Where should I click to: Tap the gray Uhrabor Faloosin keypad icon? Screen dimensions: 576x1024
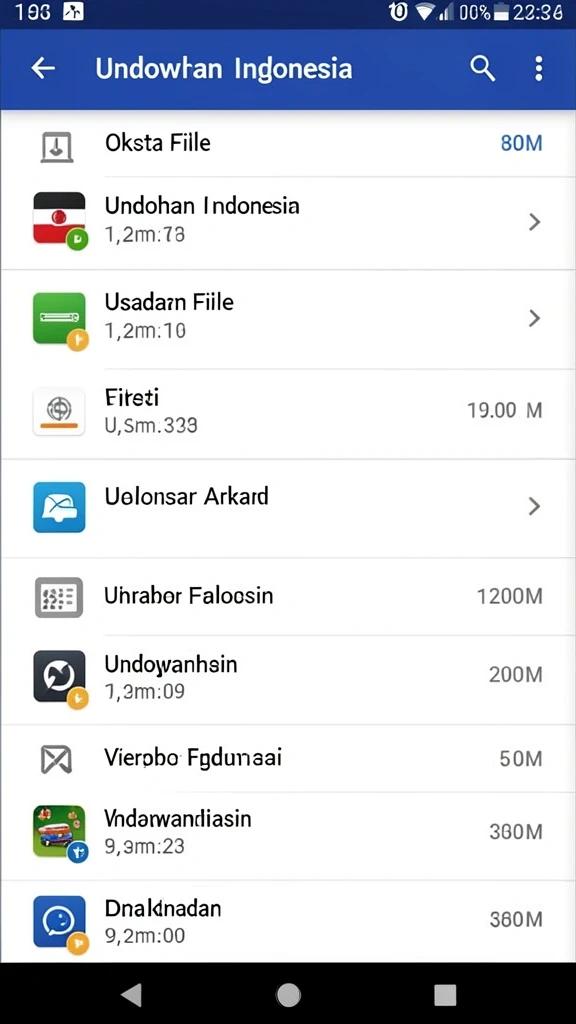tap(59, 598)
